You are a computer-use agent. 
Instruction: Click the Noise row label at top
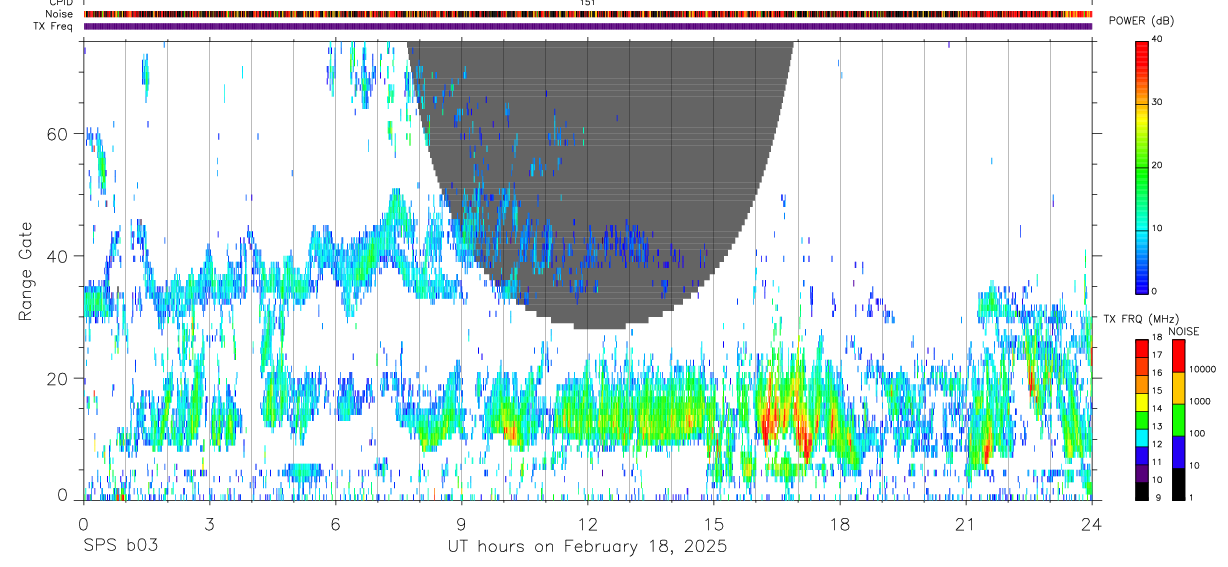(x=58, y=14)
